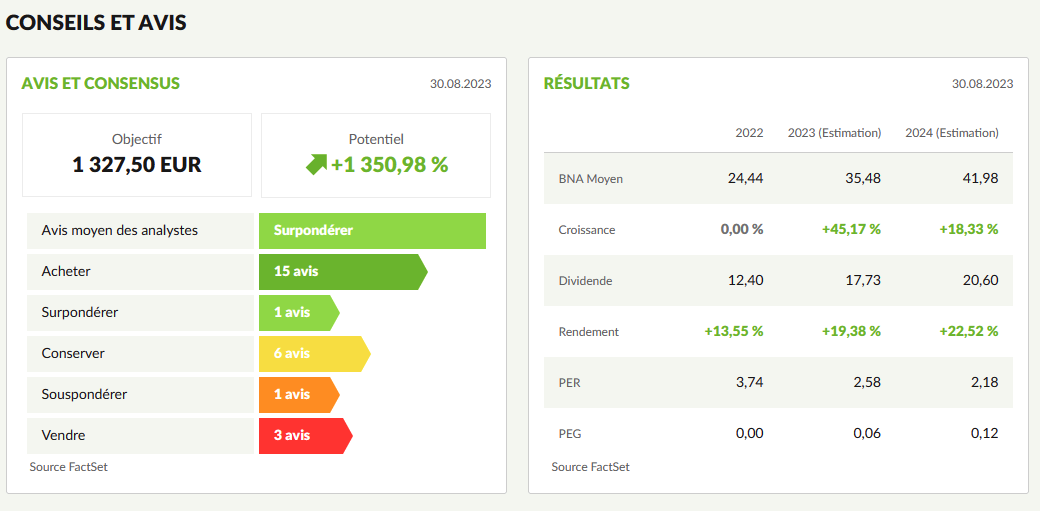Click the light green "1 avis" Surpondérer bar
Screen dimensions: 1040x511
click(x=297, y=312)
